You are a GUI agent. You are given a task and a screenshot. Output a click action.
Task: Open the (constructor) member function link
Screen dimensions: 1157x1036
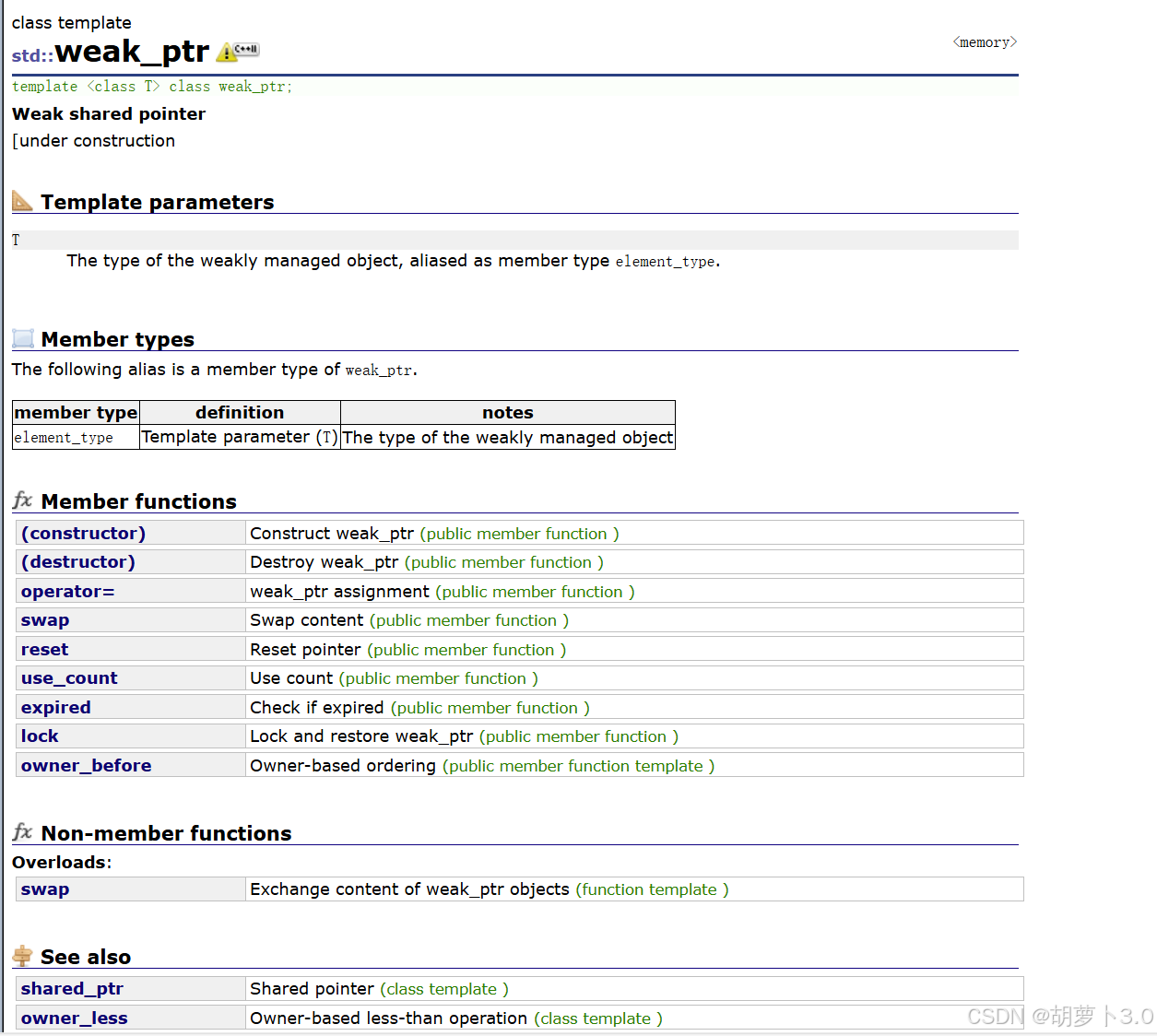(x=83, y=533)
